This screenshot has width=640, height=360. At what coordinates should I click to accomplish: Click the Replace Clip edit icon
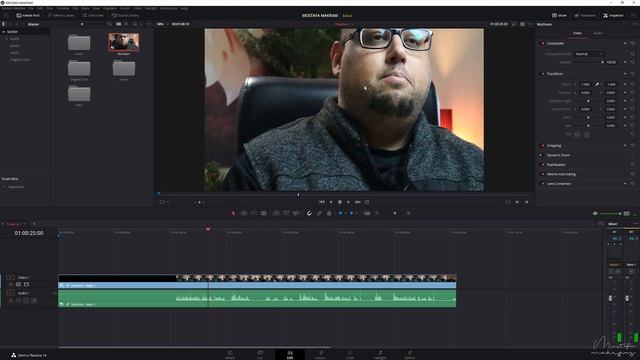point(297,213)
